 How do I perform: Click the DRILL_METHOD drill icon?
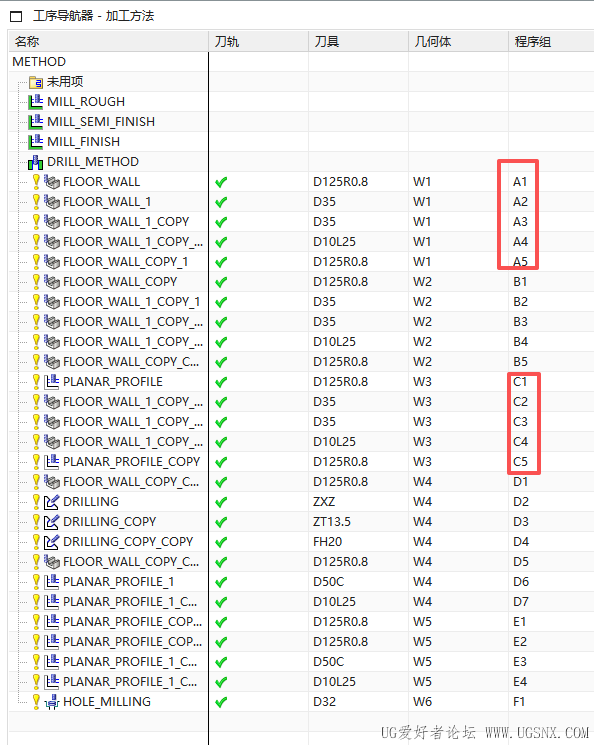pos(36,162)
